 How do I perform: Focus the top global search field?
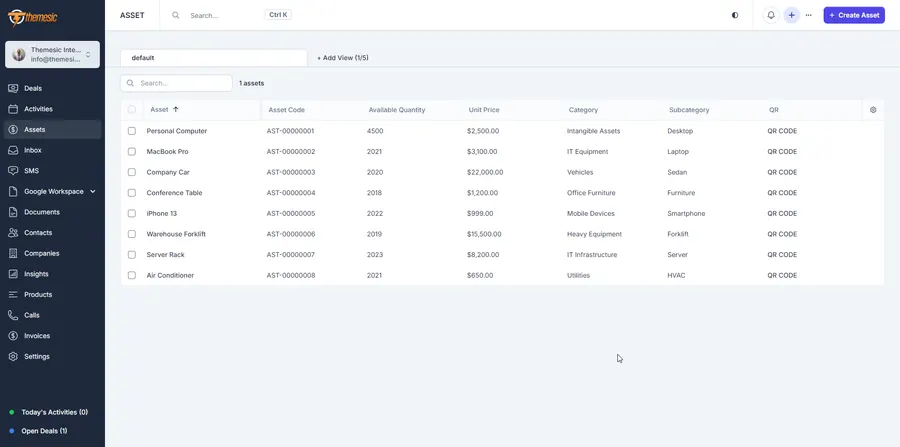224,15
